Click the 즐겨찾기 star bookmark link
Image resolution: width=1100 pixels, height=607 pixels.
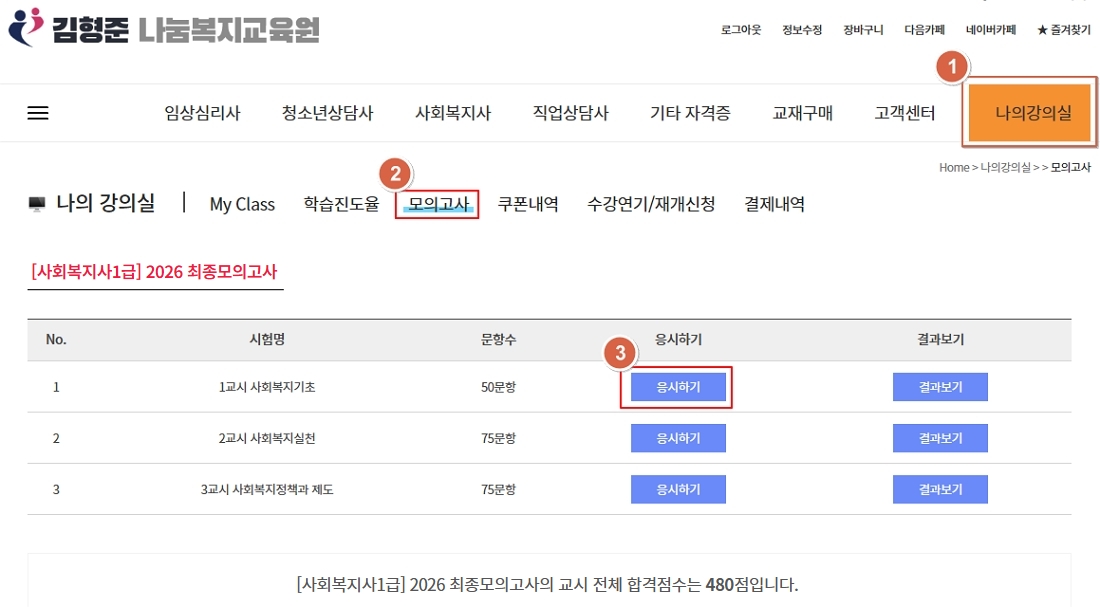coord(1064,30)
